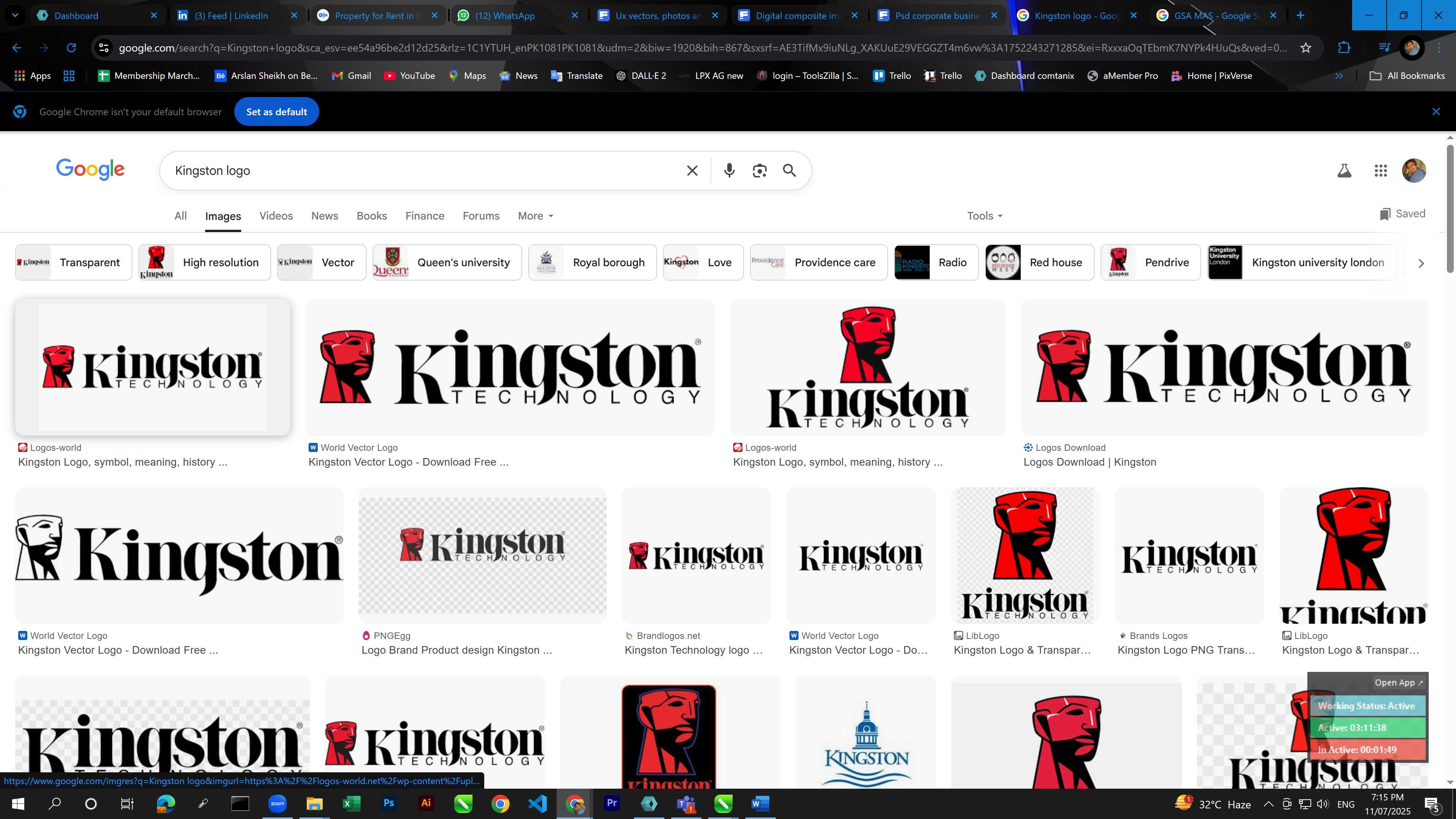
Task: Bookmark this page with the star icon
Action: click(1305, 47)
